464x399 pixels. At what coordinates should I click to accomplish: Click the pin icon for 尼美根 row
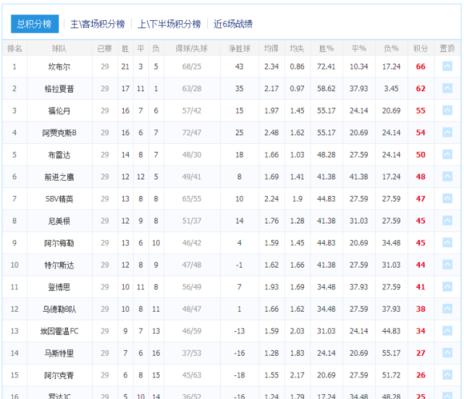coord(447,221)
